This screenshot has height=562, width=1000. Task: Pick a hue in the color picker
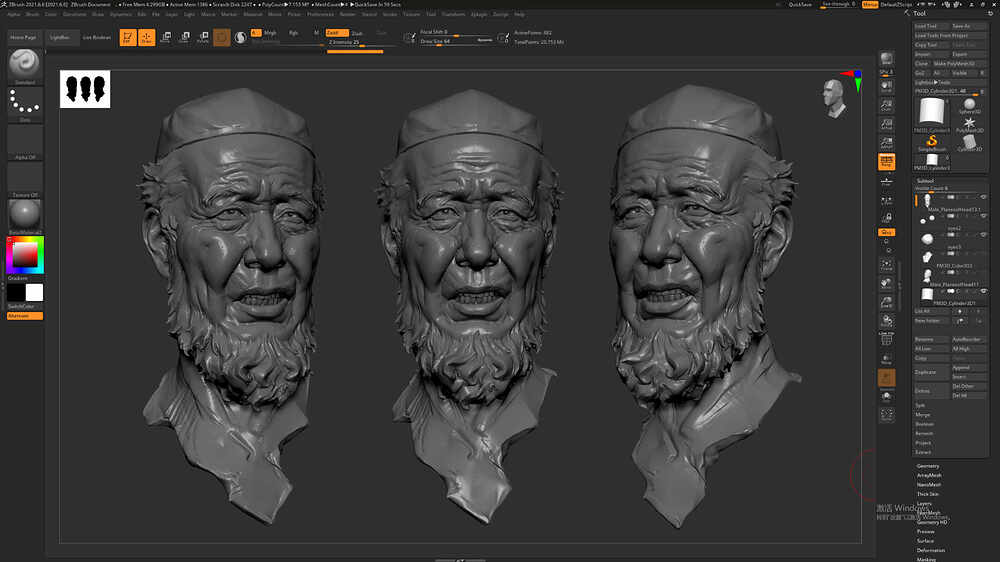coord(25,255)
